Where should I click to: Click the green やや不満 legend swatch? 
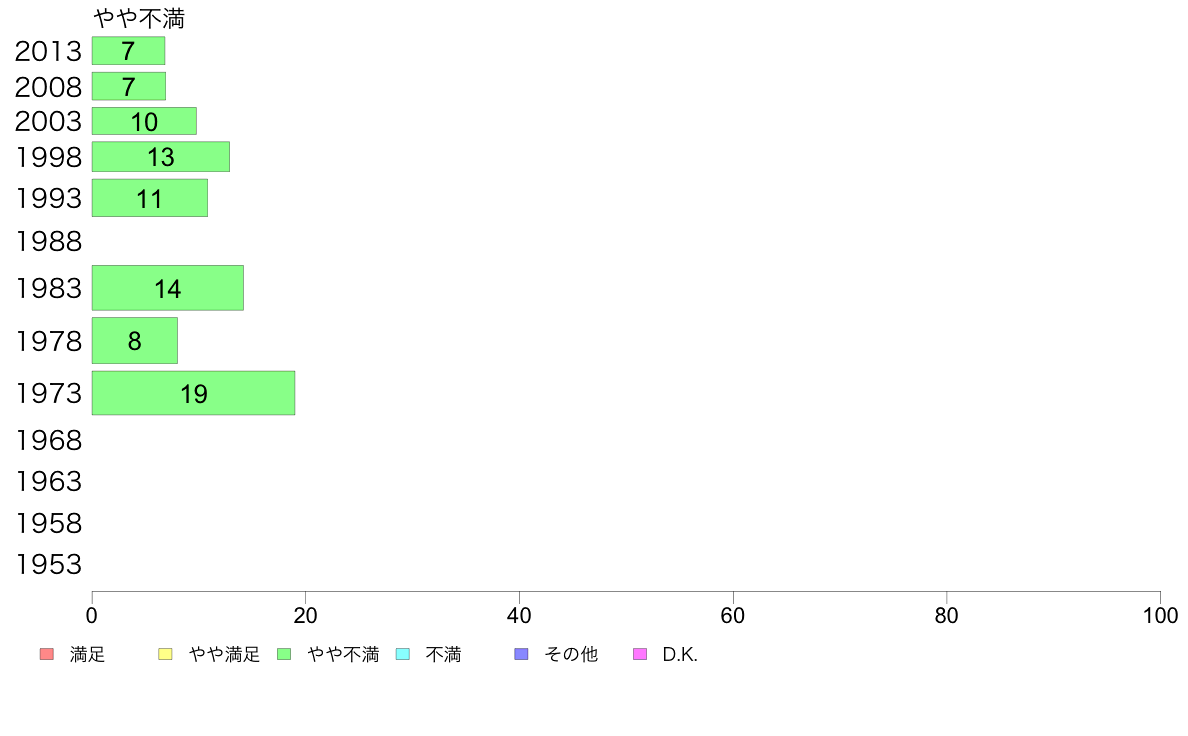284,654
